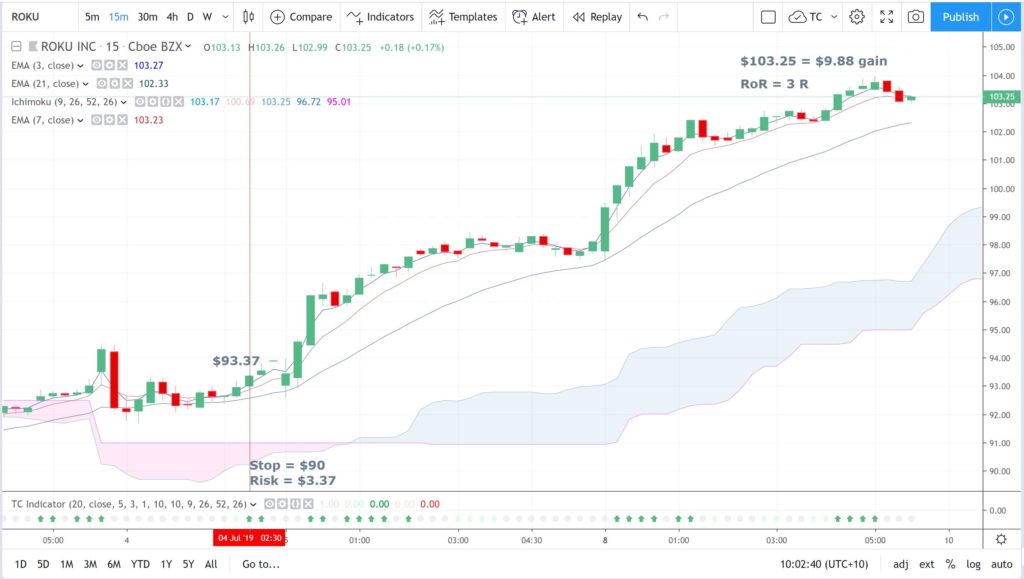Remove the EMA (7, close) indicator
The image size is (1024, 579).
click(x=121, y=120)
